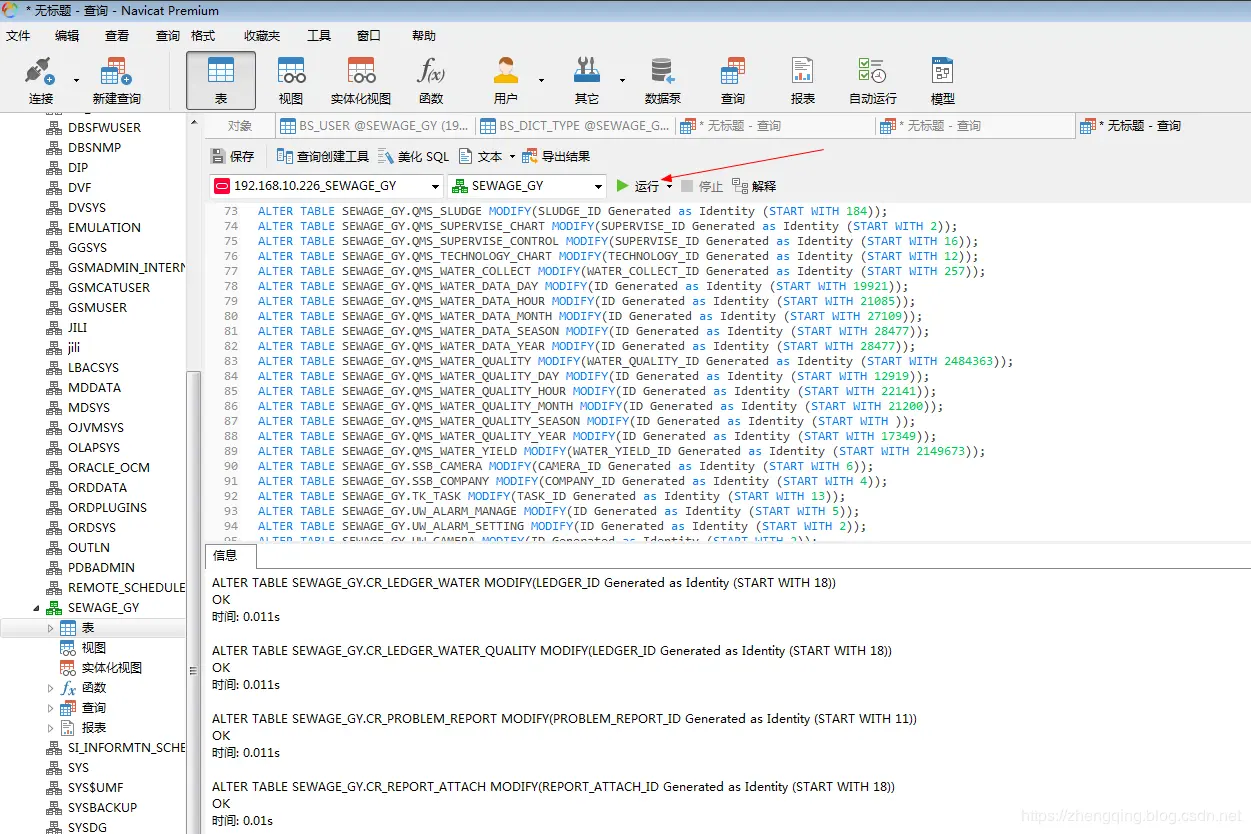Select the SYSBACKUP schema
The height and width of the screenshot is (834, 1251).
click(102, 808)
